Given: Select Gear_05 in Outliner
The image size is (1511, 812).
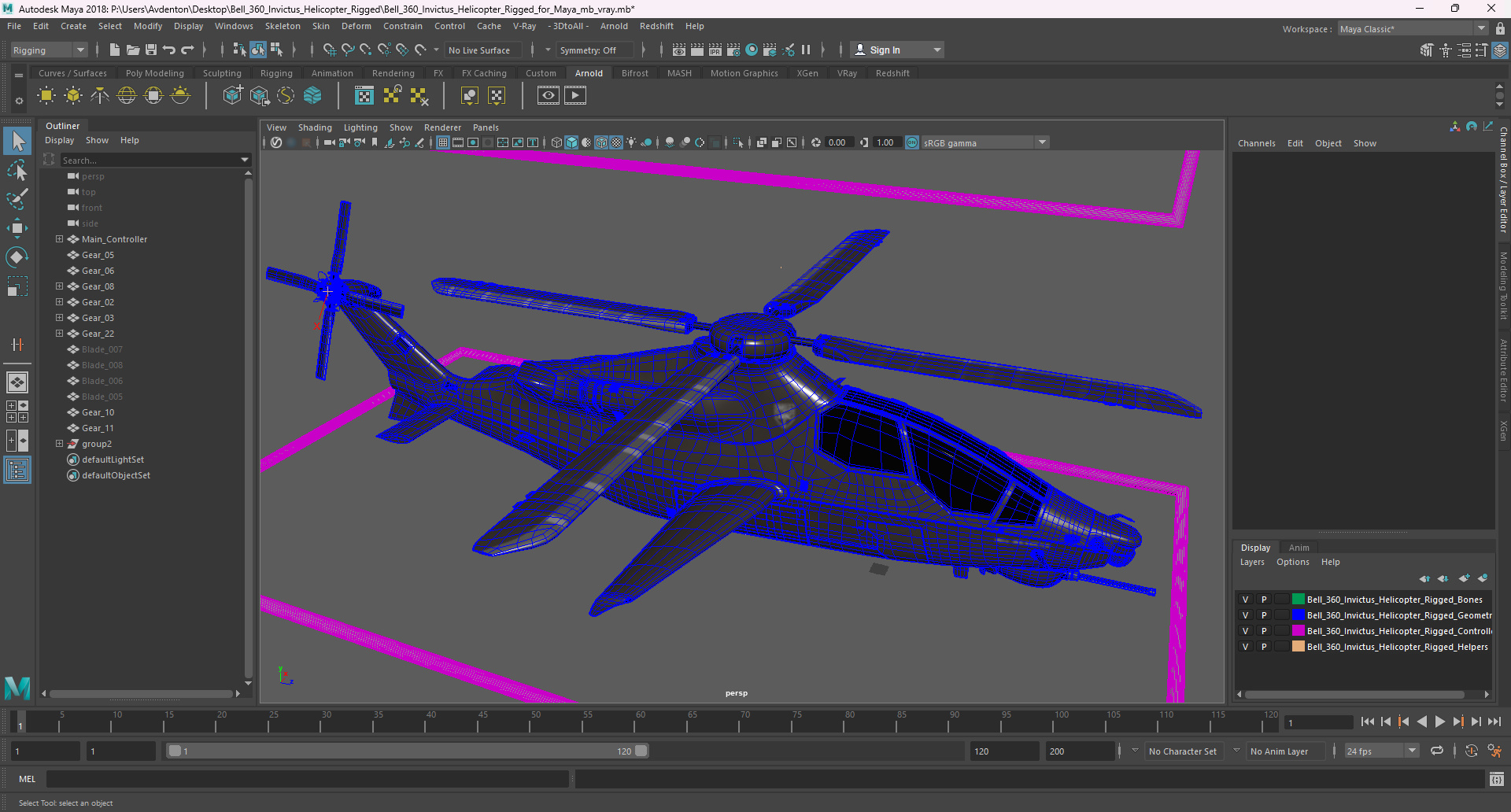Looking at the screenshot, I should [x=98, y=255].
